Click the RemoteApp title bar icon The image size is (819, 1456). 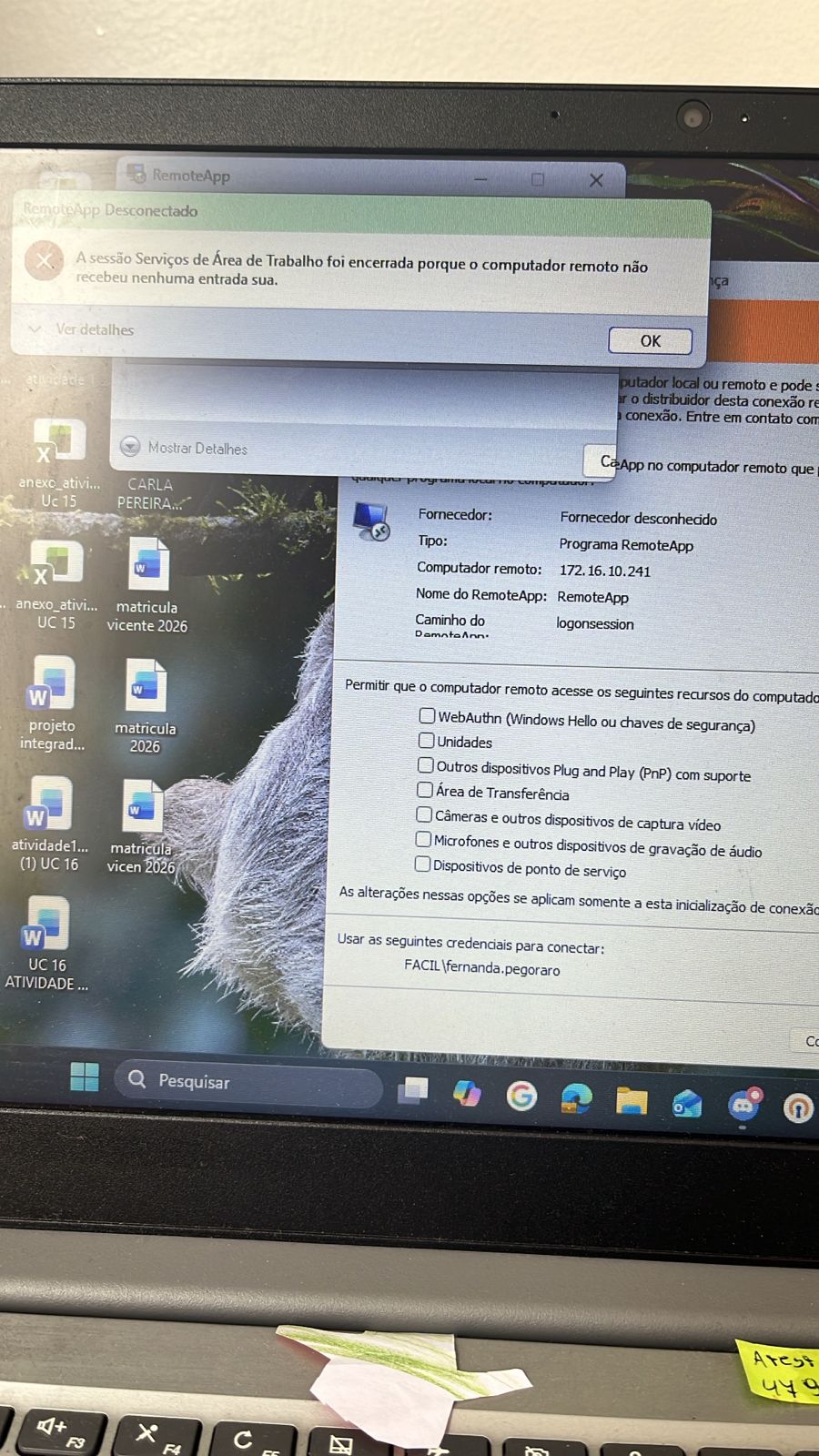click(x=136, y=174)
